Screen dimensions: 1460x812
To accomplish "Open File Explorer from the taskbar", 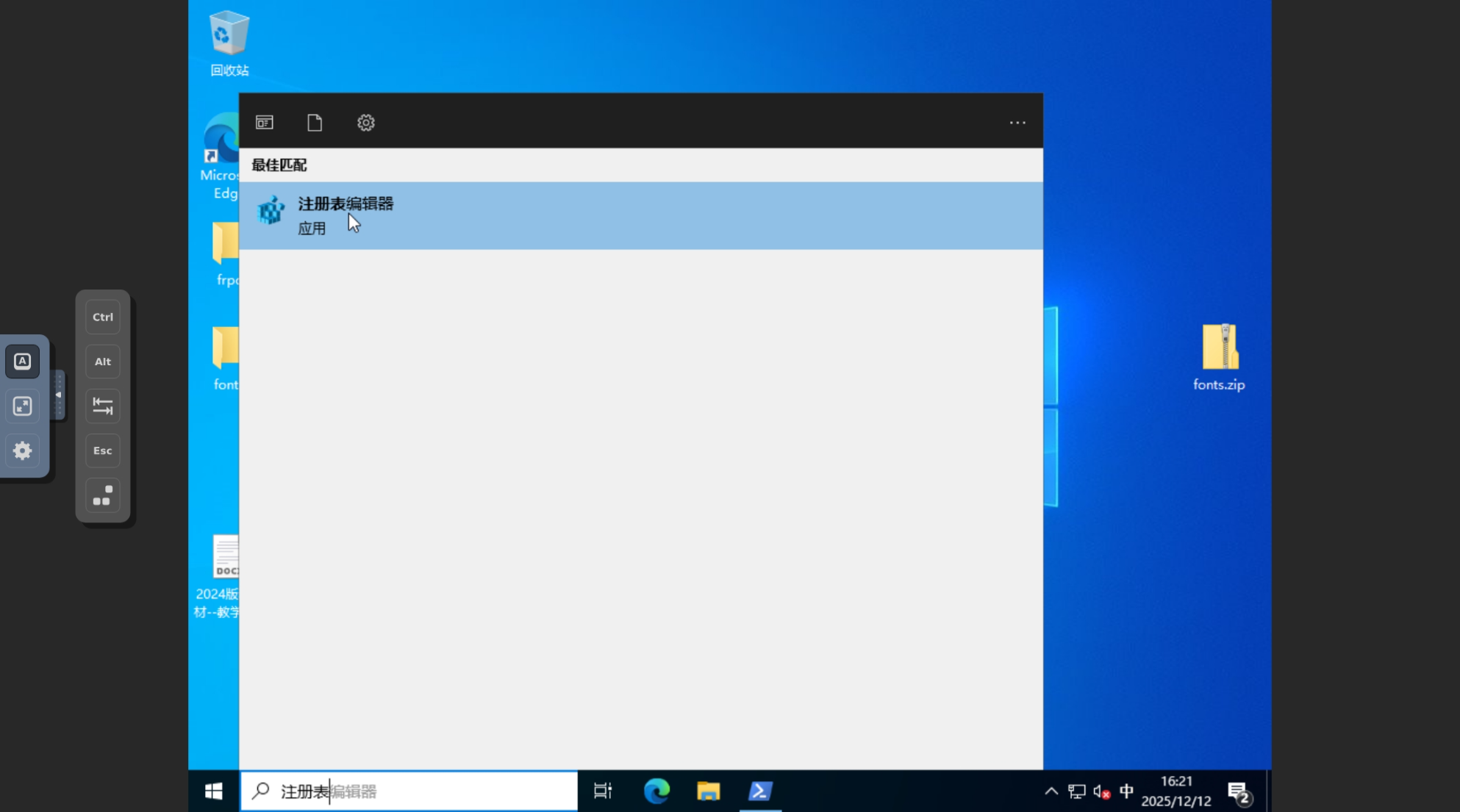I will [x=708, y=791].
